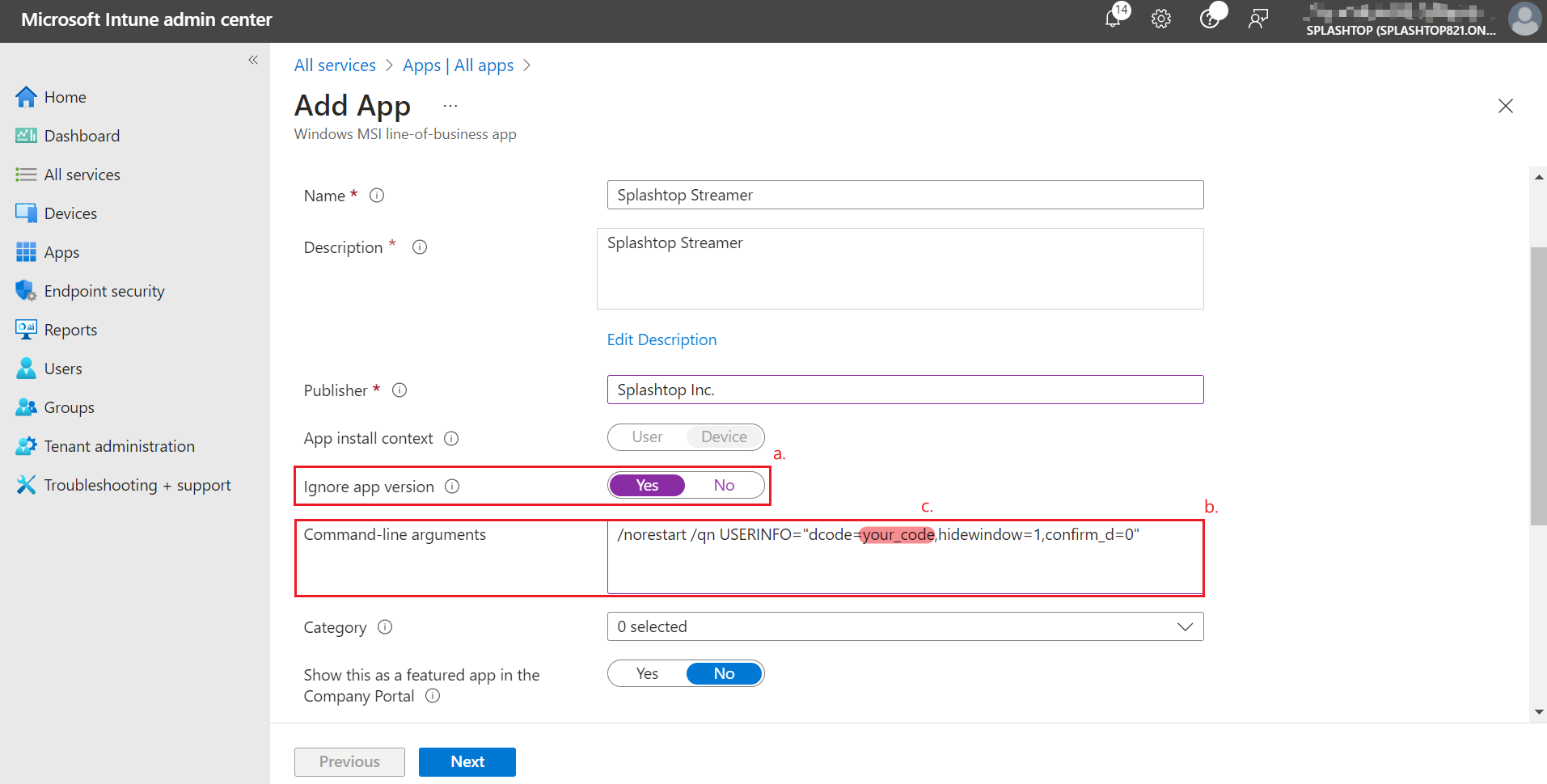This screenshot has height=784, width=1547.
Task: Open the ellipsis menu next to Add App
Action: pyautogui.click(x=450, y=105)
